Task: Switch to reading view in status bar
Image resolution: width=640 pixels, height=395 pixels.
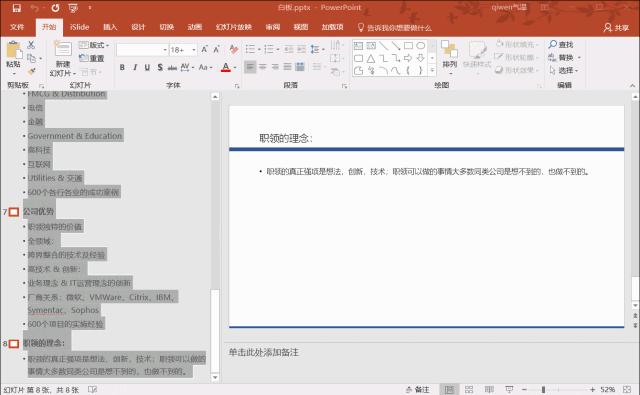Action: (489, 390)
